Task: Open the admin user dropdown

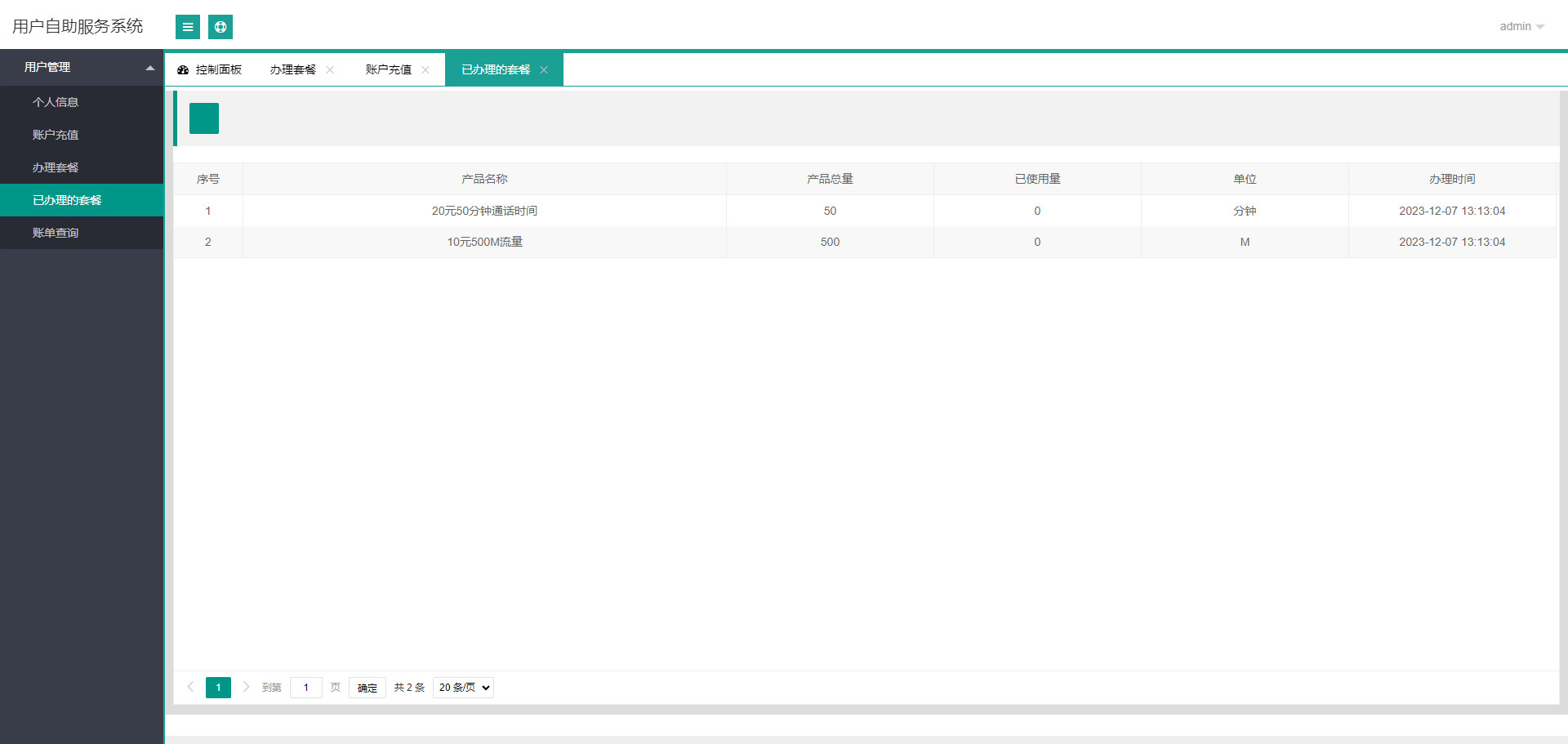Action: pos(1521,26)
